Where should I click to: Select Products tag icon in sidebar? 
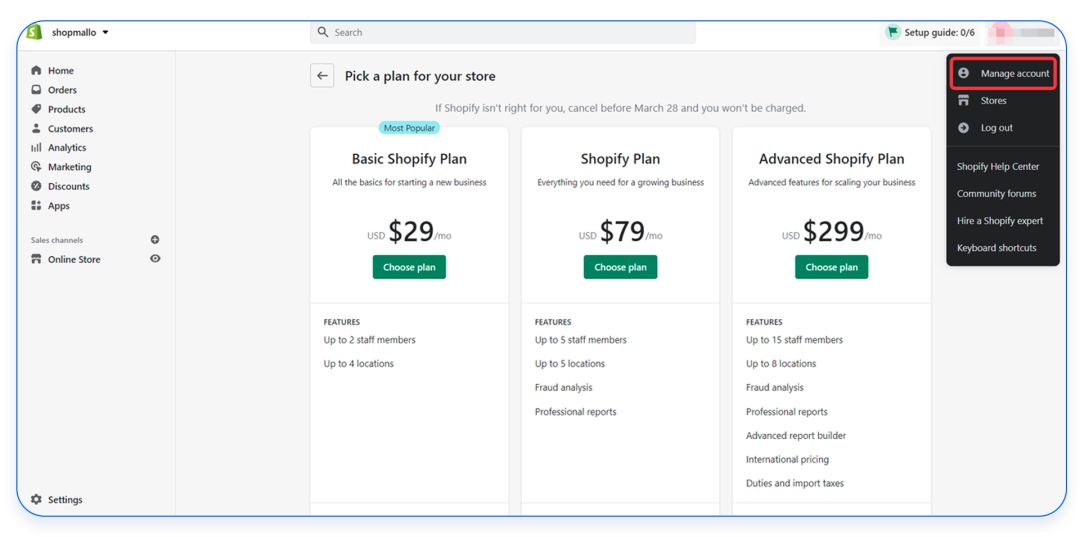tap(37, 109)
